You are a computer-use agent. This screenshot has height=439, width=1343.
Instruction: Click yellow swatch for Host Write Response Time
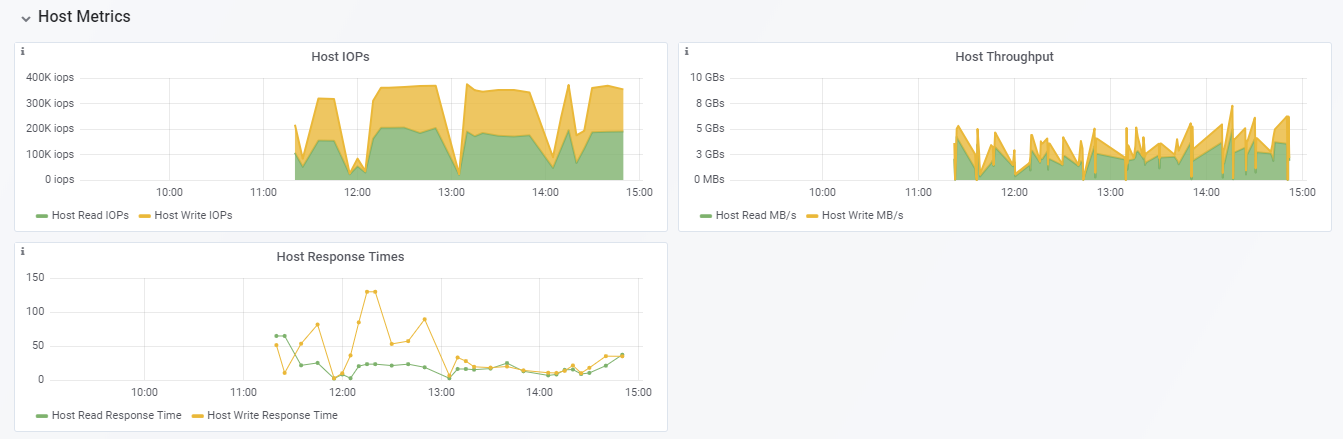click(197, 416)
